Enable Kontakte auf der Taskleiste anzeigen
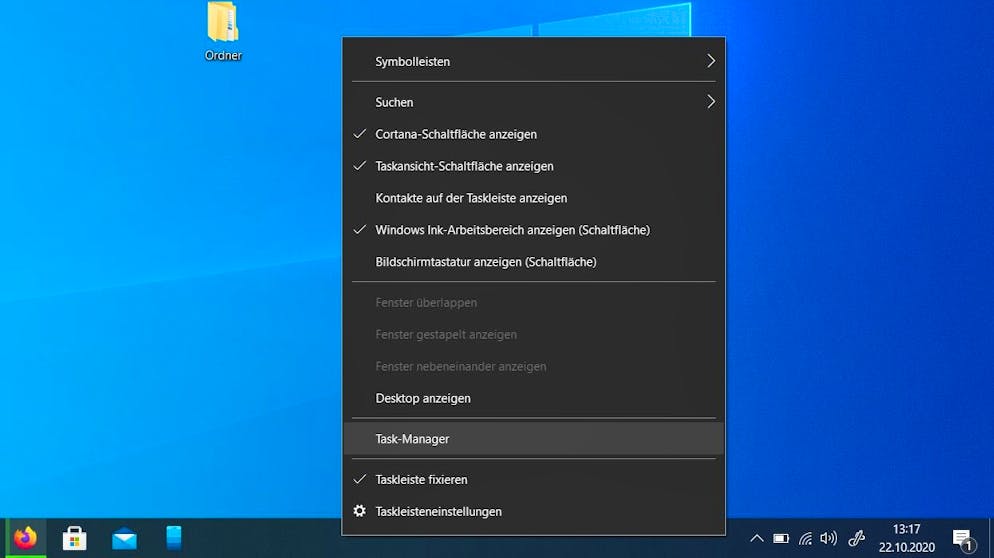Viewport: 994px width, 558px height. [534, 198]
